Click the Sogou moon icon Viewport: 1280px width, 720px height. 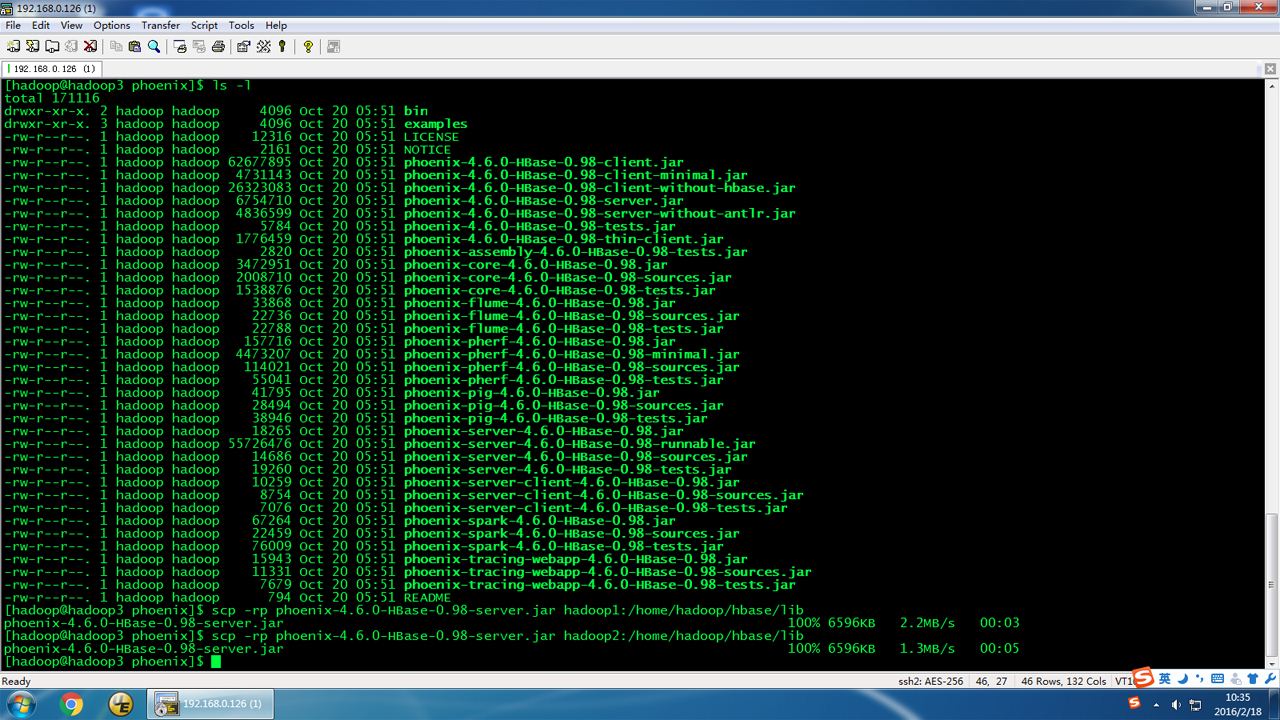[x=1182, y=679]
